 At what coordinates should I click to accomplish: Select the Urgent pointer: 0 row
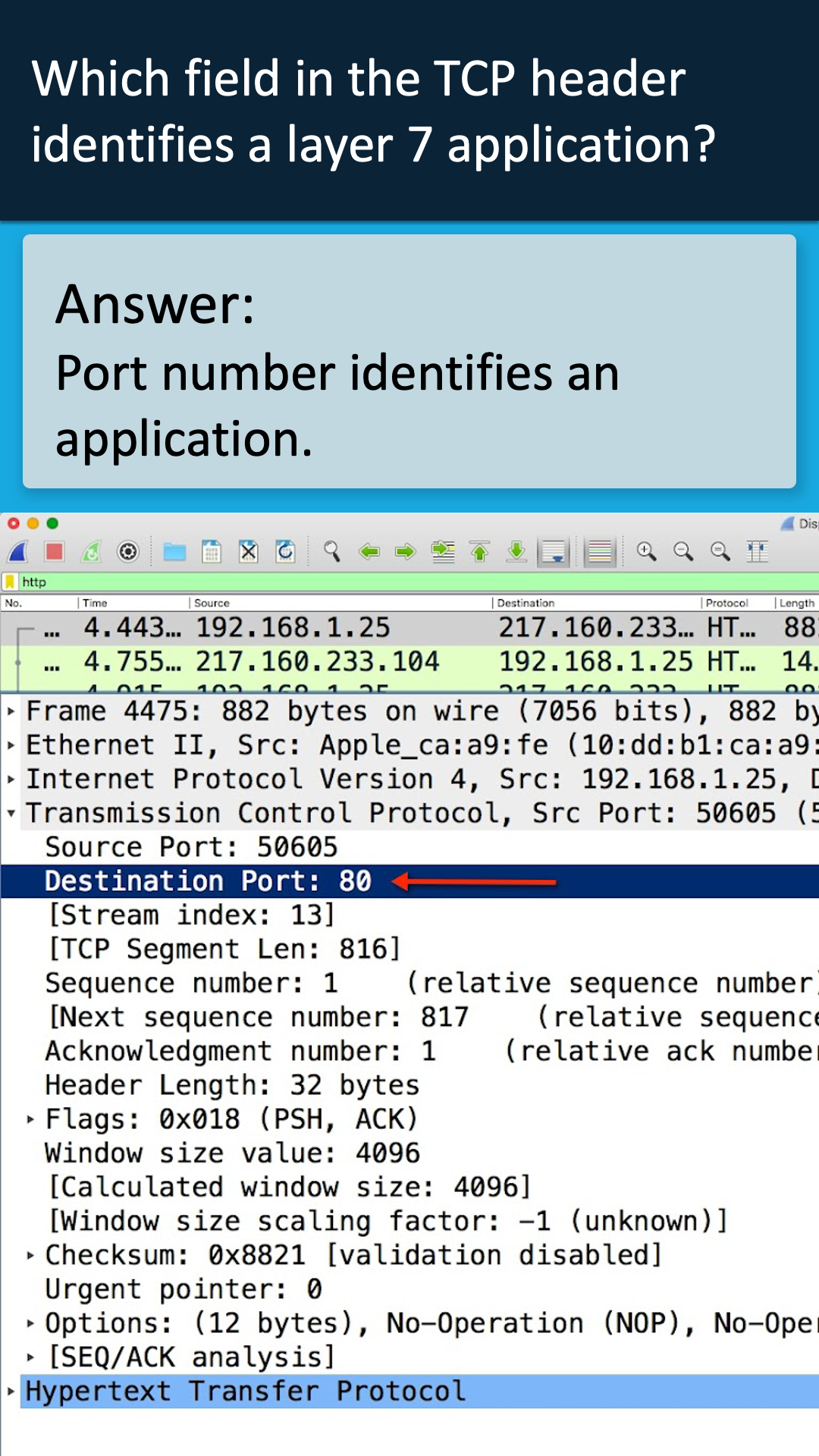coord(409,1289)
